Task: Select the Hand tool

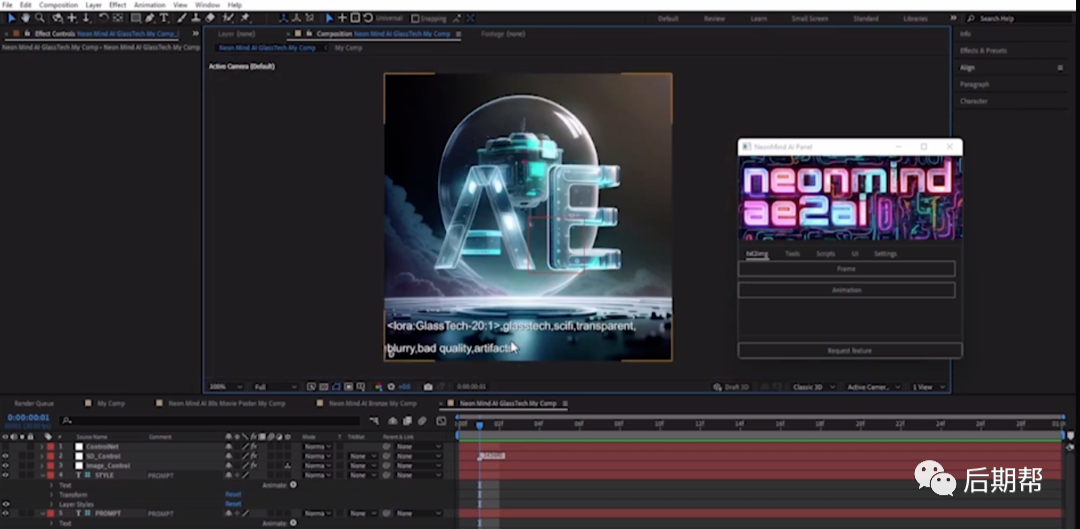Action: (26, 18)
